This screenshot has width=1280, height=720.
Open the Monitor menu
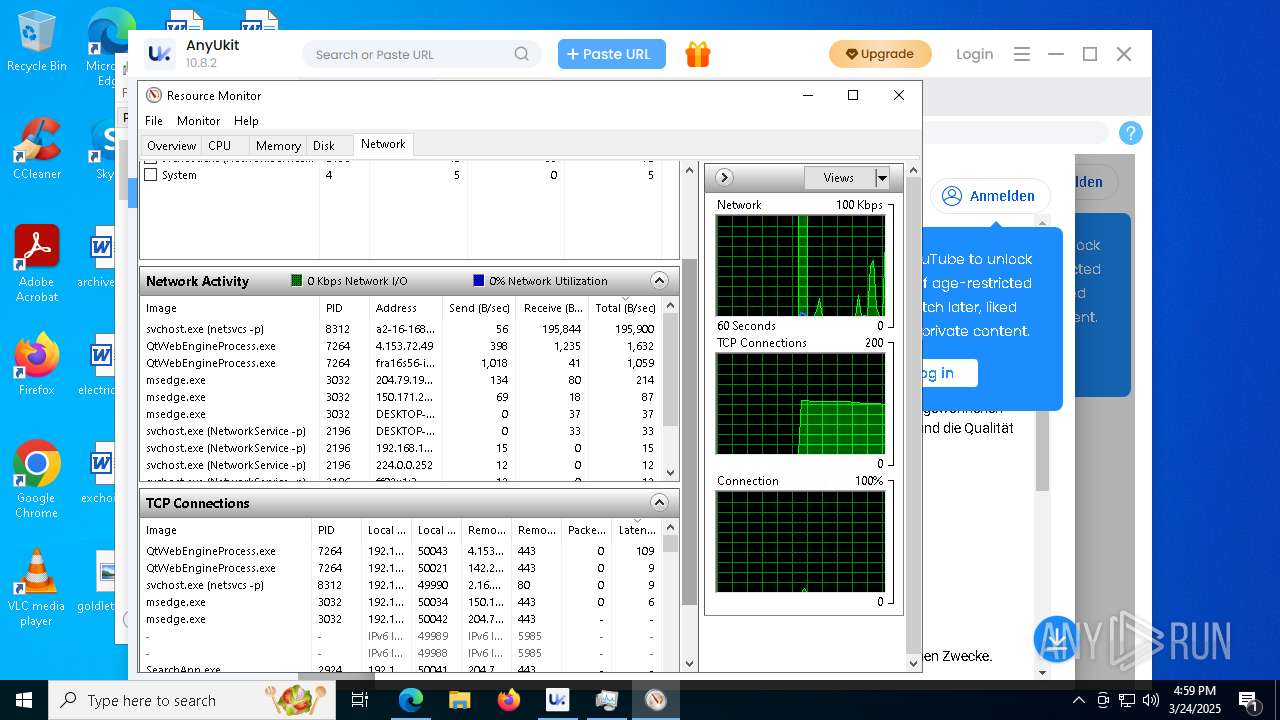pyautogui.click(x=198, y=120)
